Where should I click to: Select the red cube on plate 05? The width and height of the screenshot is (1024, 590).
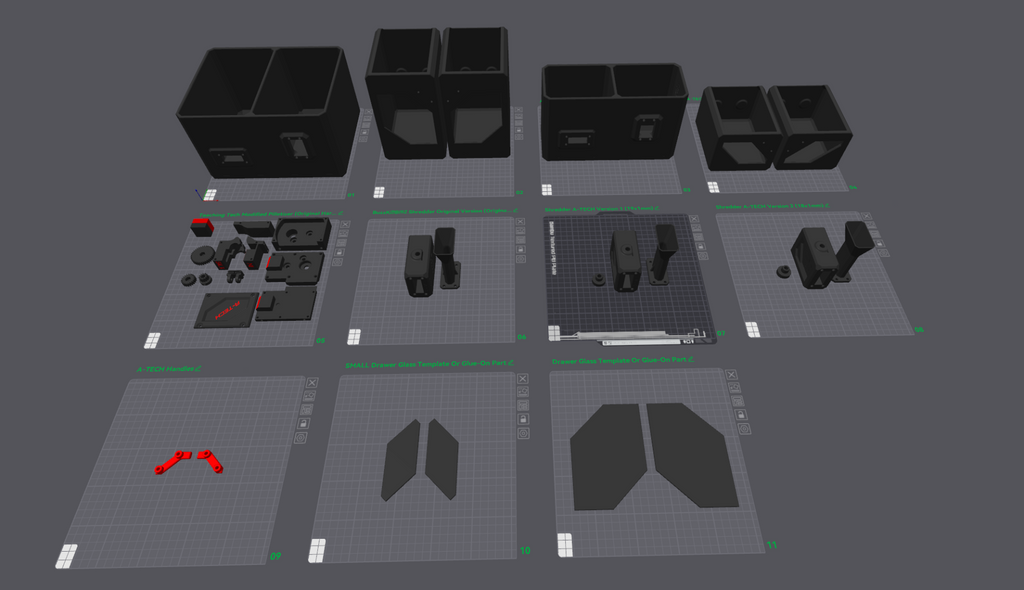pyautogui.click(x=202, y=227)
